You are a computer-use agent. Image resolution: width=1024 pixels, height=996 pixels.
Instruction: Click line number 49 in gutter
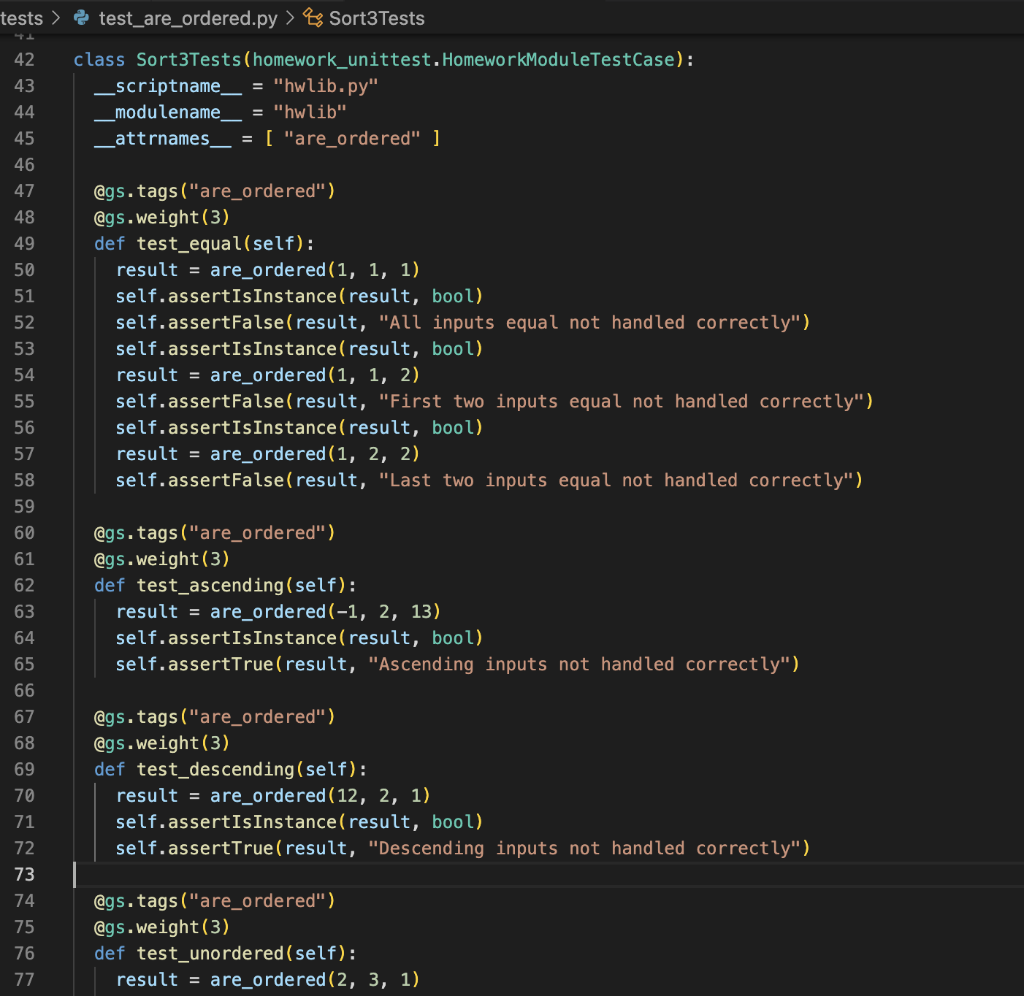click(x=24, y=244)
